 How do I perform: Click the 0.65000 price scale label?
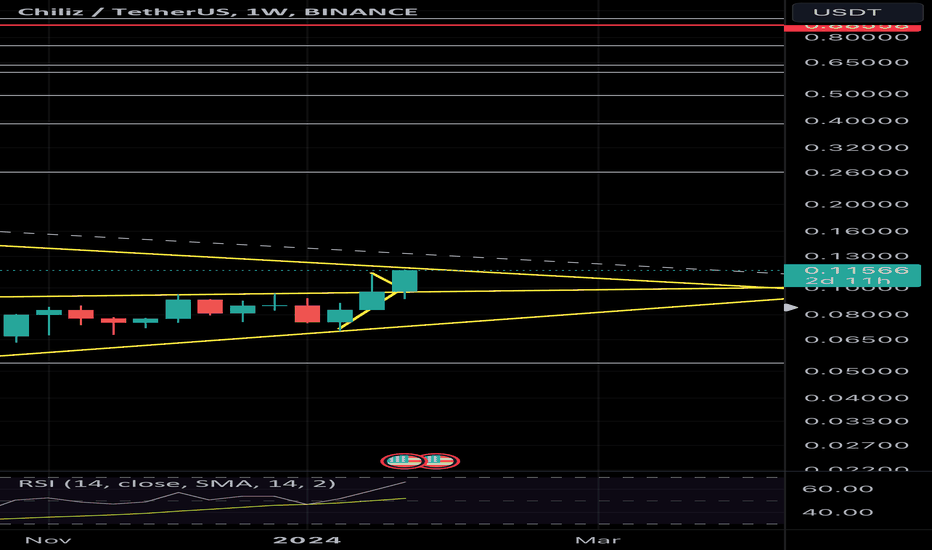pyautogui.click(x=857, y=62)
